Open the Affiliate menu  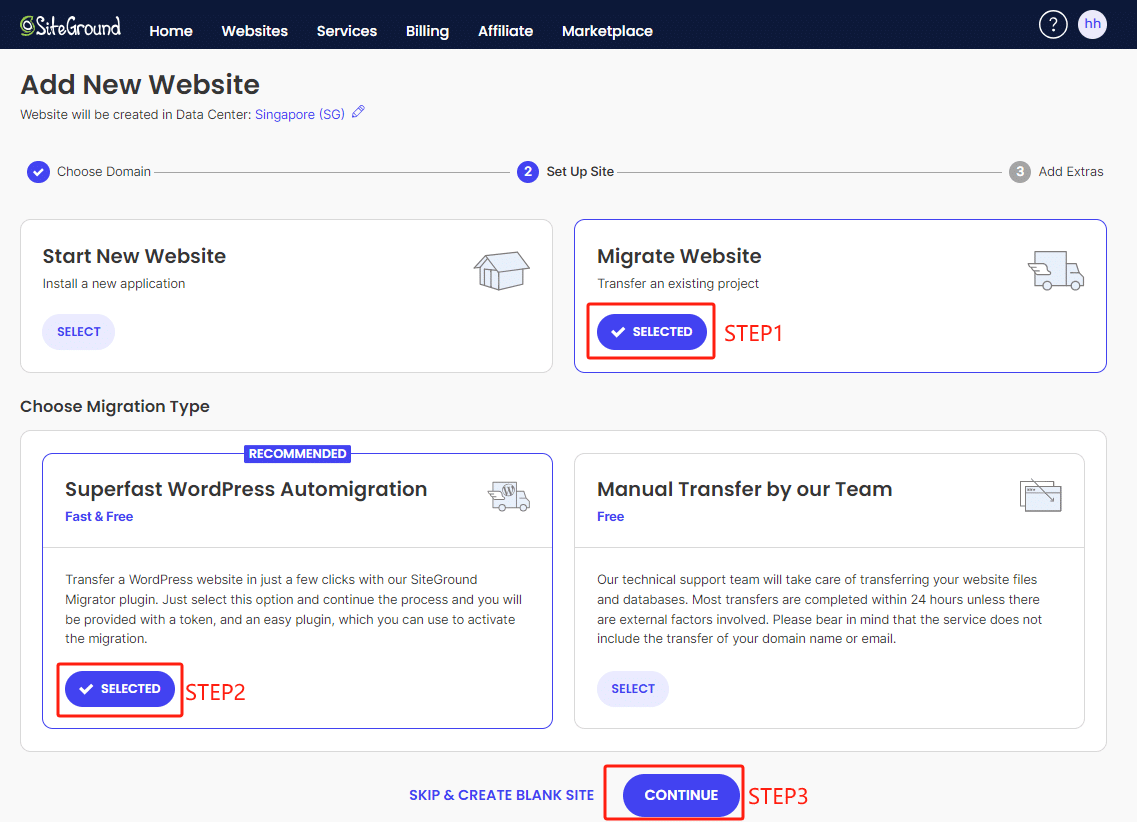[x=505, y=31]
